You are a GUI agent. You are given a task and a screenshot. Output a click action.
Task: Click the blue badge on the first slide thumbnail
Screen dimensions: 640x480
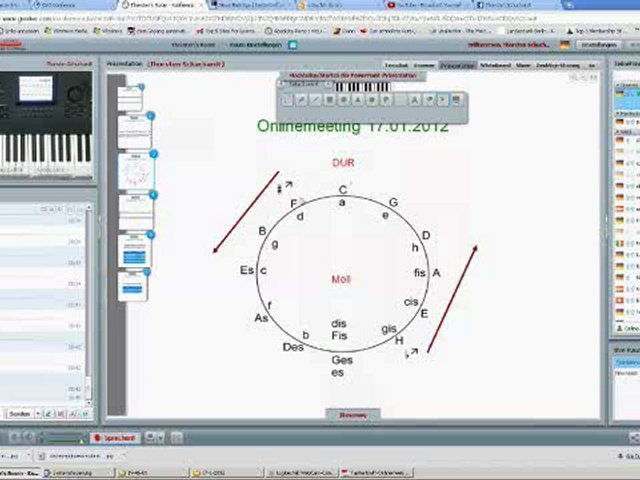[x=141, y=88]
